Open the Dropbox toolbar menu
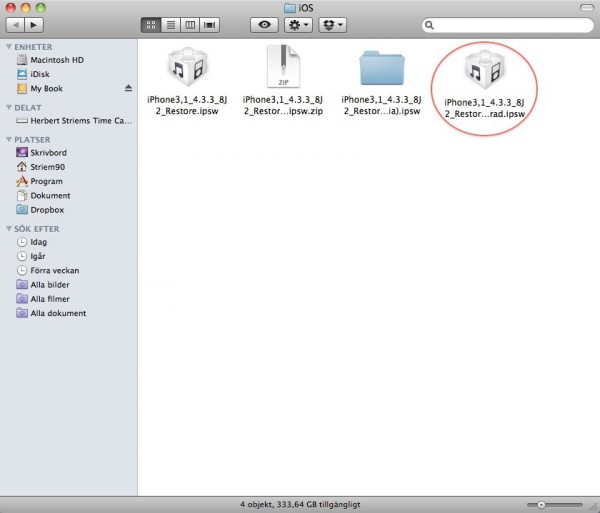 coord(333,25)
